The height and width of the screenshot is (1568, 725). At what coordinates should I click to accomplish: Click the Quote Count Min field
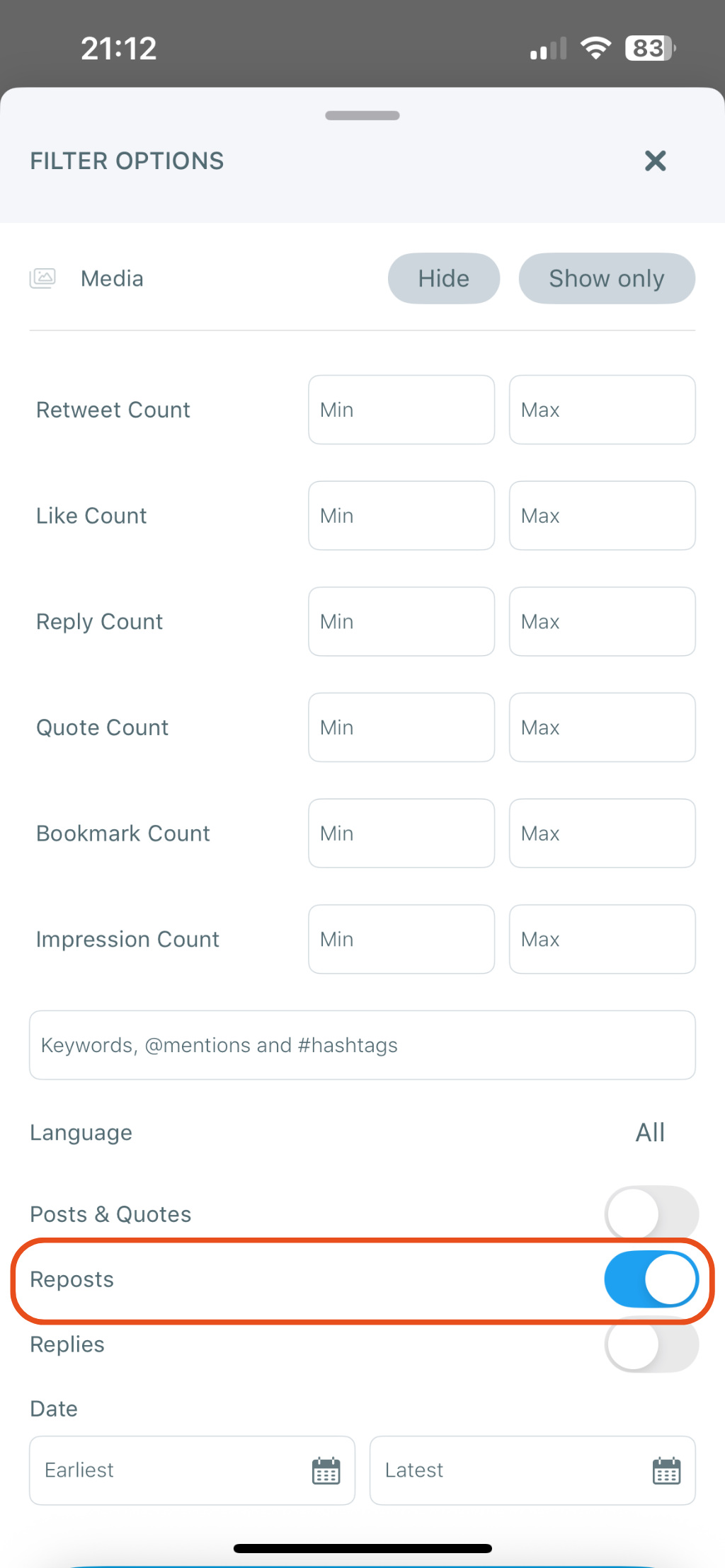401,727
